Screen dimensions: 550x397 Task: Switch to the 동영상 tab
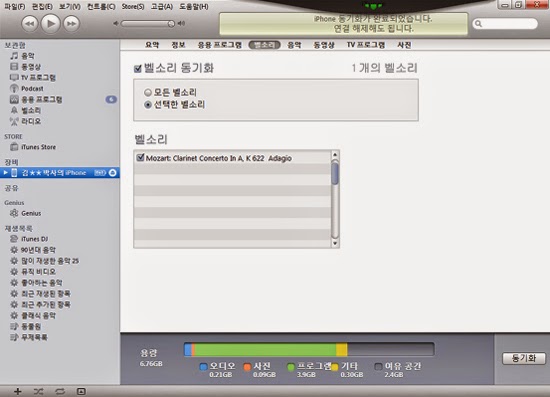[x=324, y=45]
